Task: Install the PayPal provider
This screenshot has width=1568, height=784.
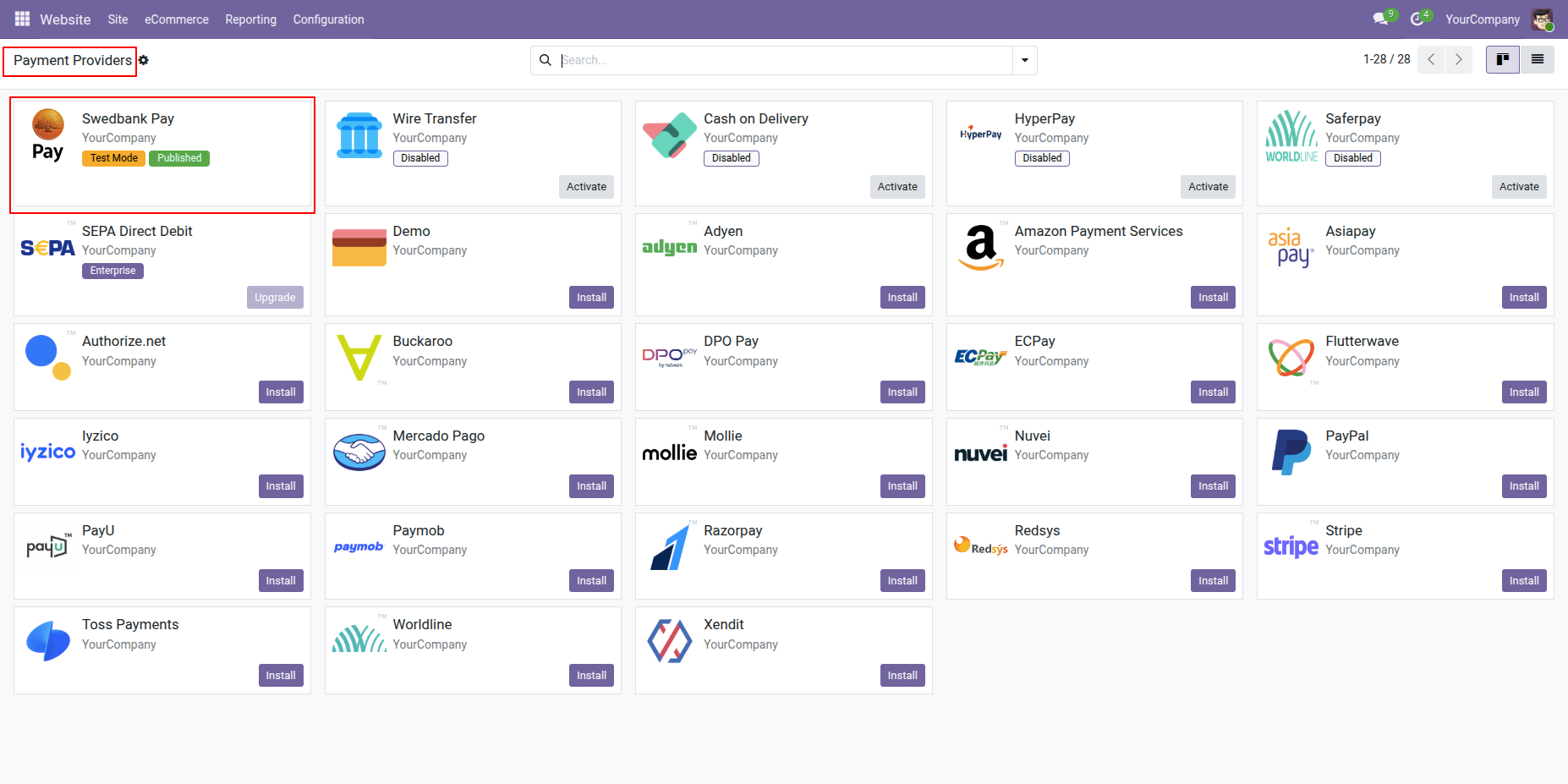Action: (1524, 486)
